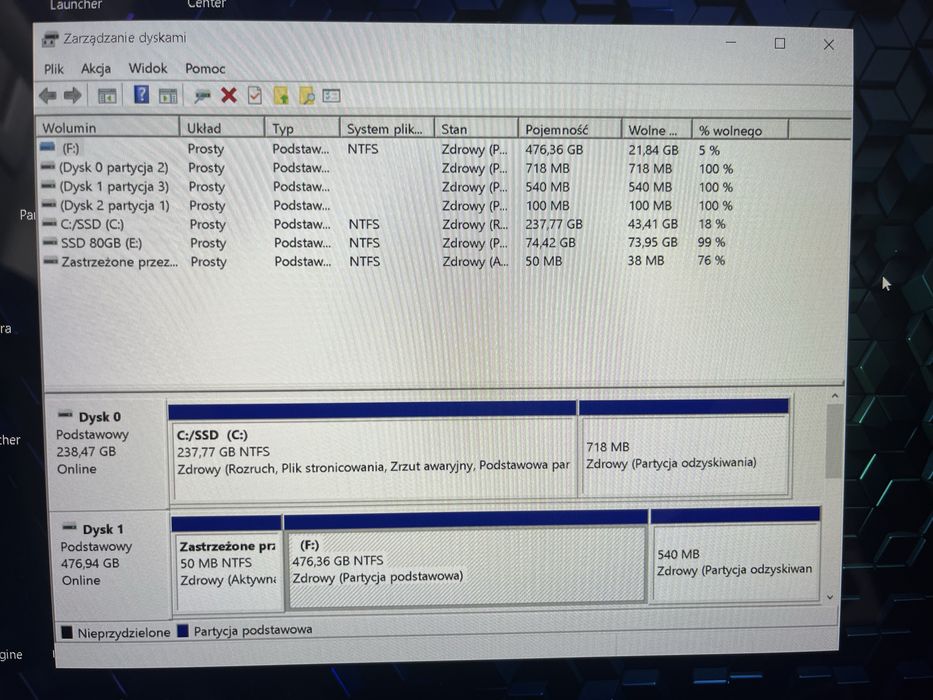The width and height of the screenshot is (933, 700).
Task: Sort by the Układ column header
Action: (221, 128)
